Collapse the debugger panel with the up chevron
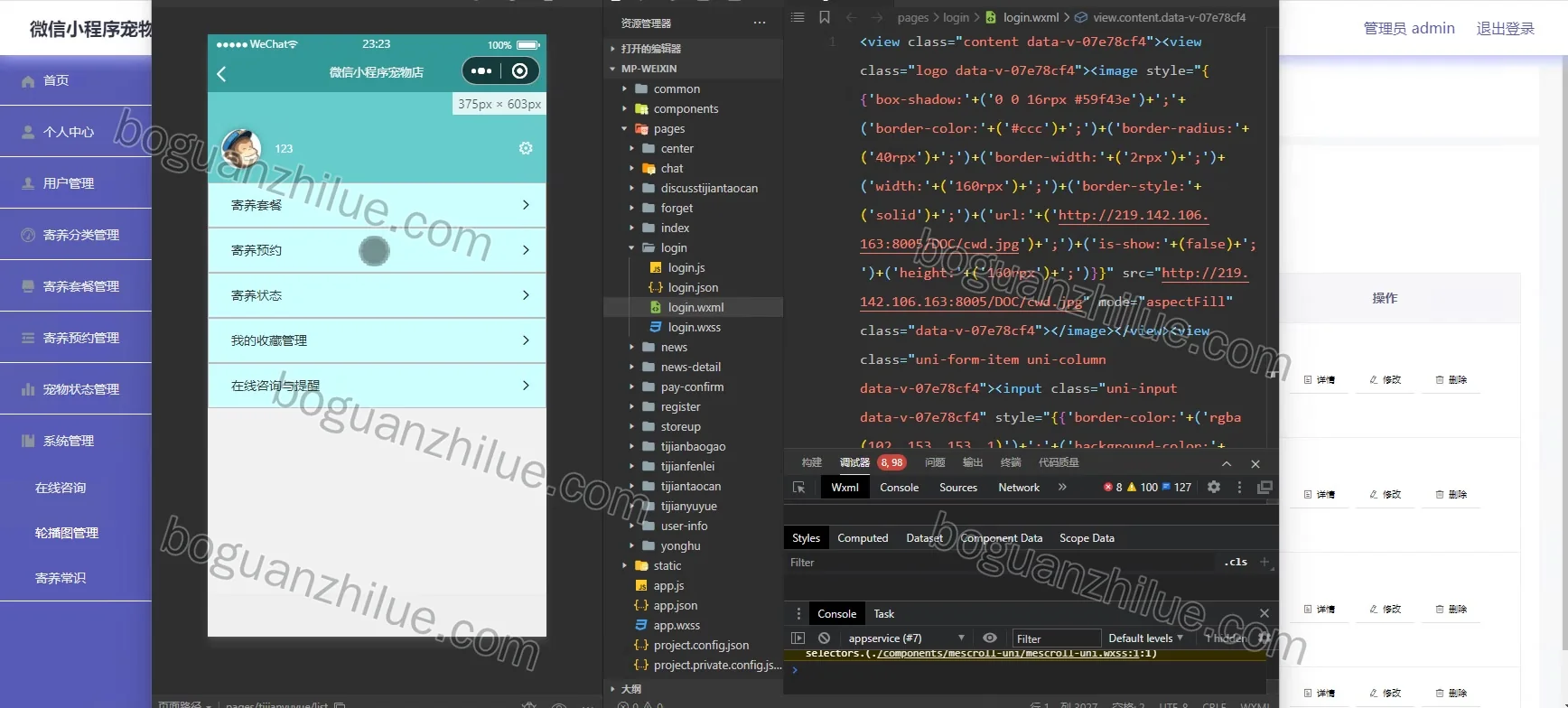 click(x=1227, y=463)
